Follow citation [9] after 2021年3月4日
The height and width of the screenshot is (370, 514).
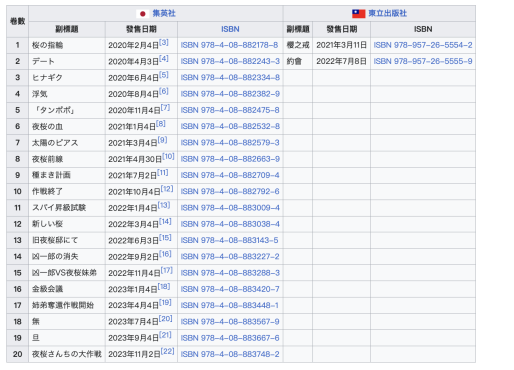[162, 140]
